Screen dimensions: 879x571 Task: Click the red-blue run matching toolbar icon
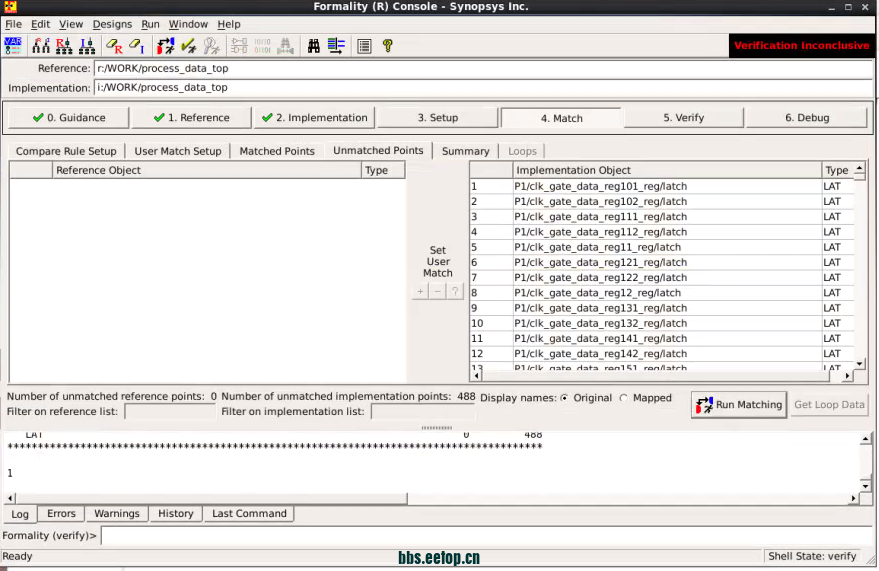tap(166, 46)
